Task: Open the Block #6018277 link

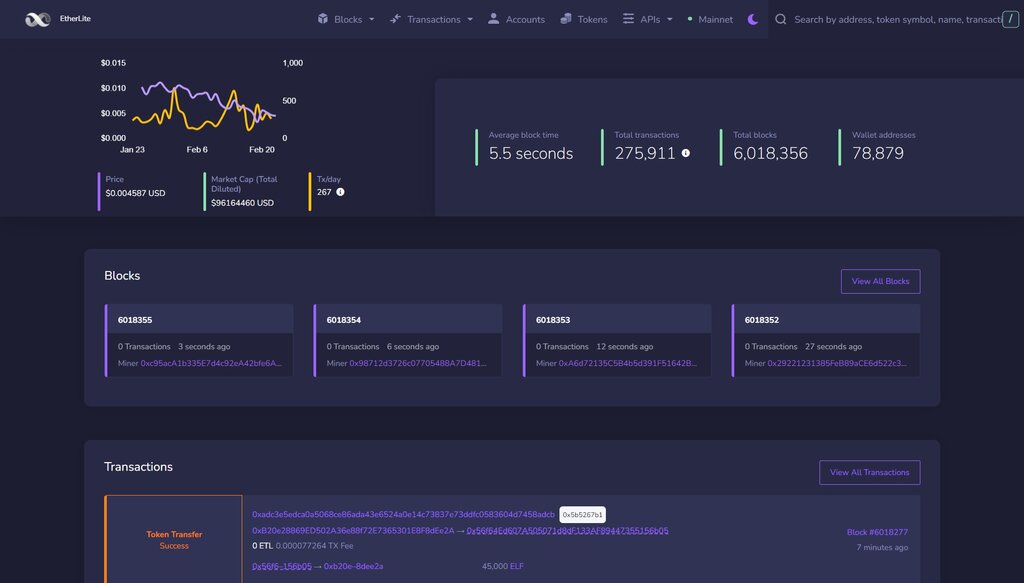Action: (877, 532)
